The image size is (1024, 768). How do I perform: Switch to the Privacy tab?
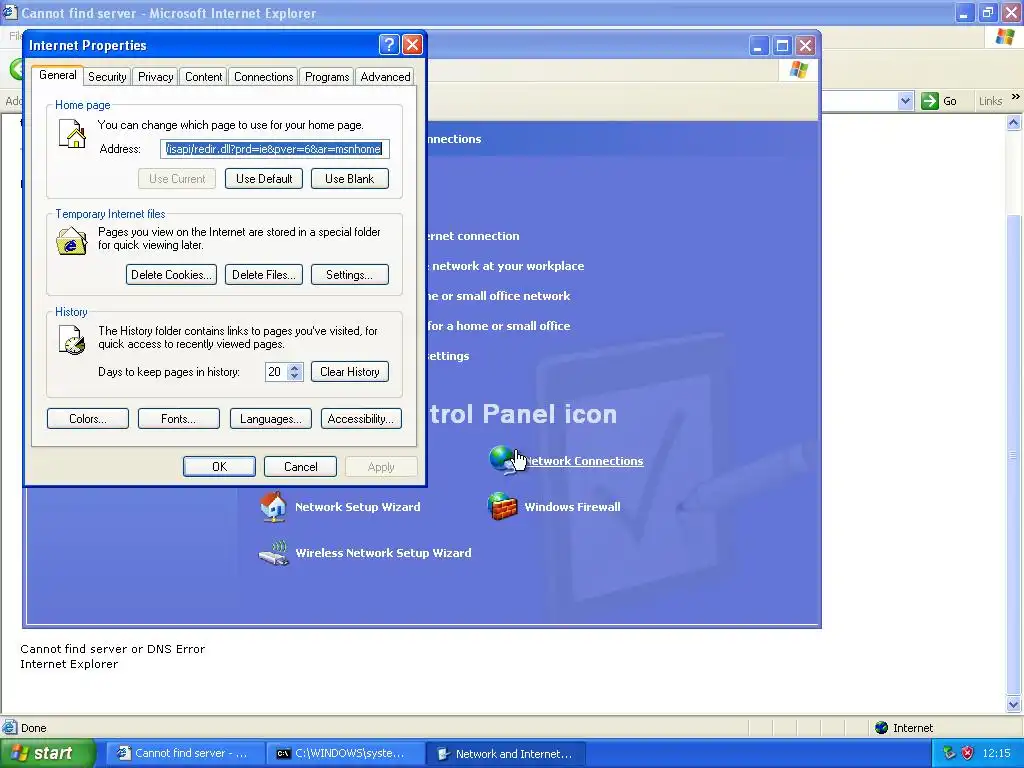click(155, 77)
